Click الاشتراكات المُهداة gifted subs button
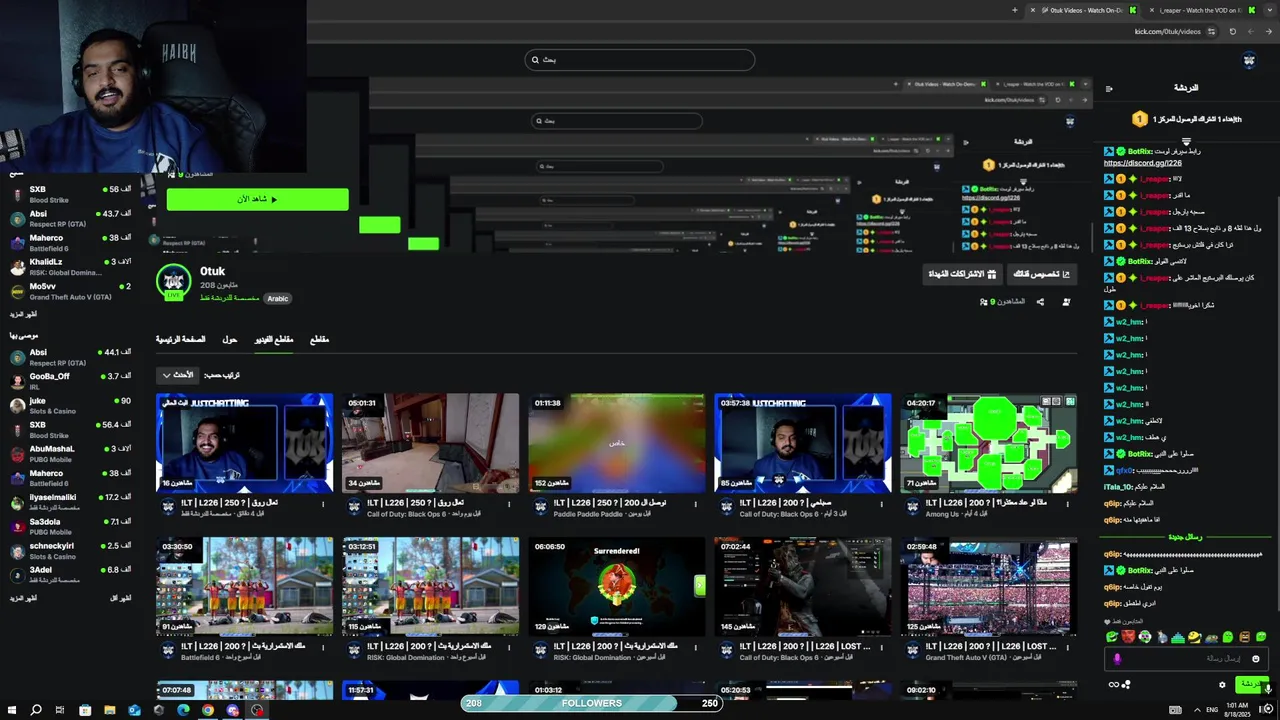1280x720 pixels. click(x=962, y=274)
